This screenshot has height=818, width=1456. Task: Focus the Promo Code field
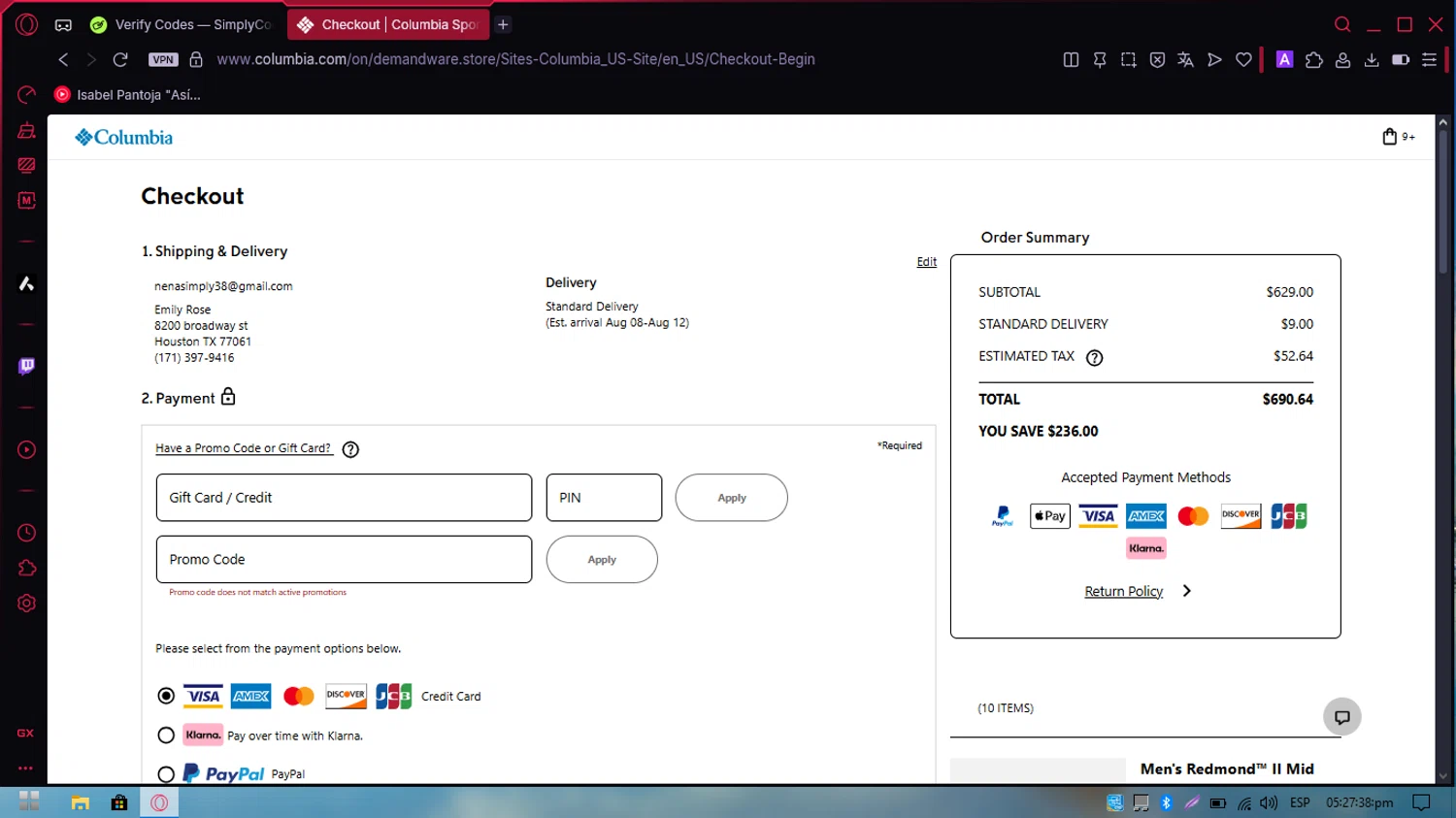point(344,560)
